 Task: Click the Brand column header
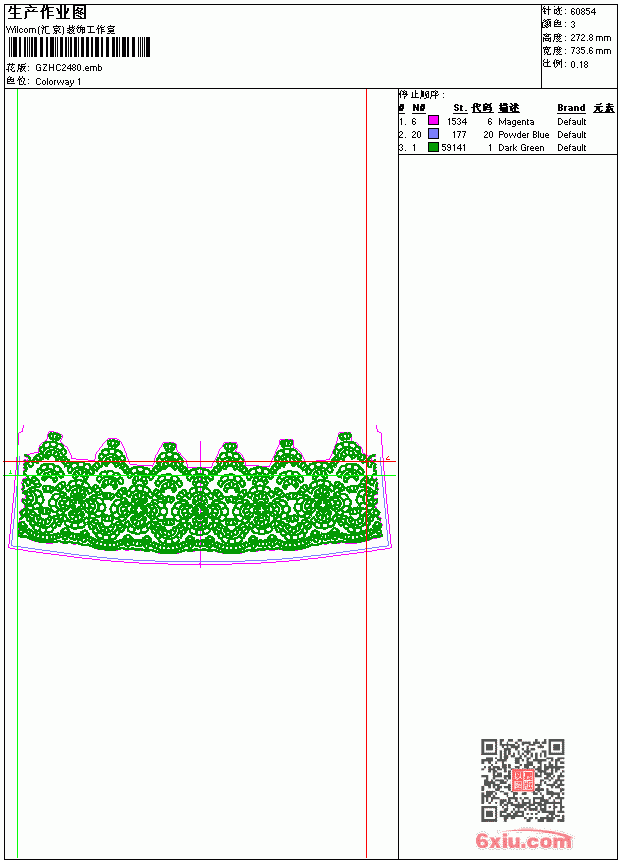(x=571, y=108)
